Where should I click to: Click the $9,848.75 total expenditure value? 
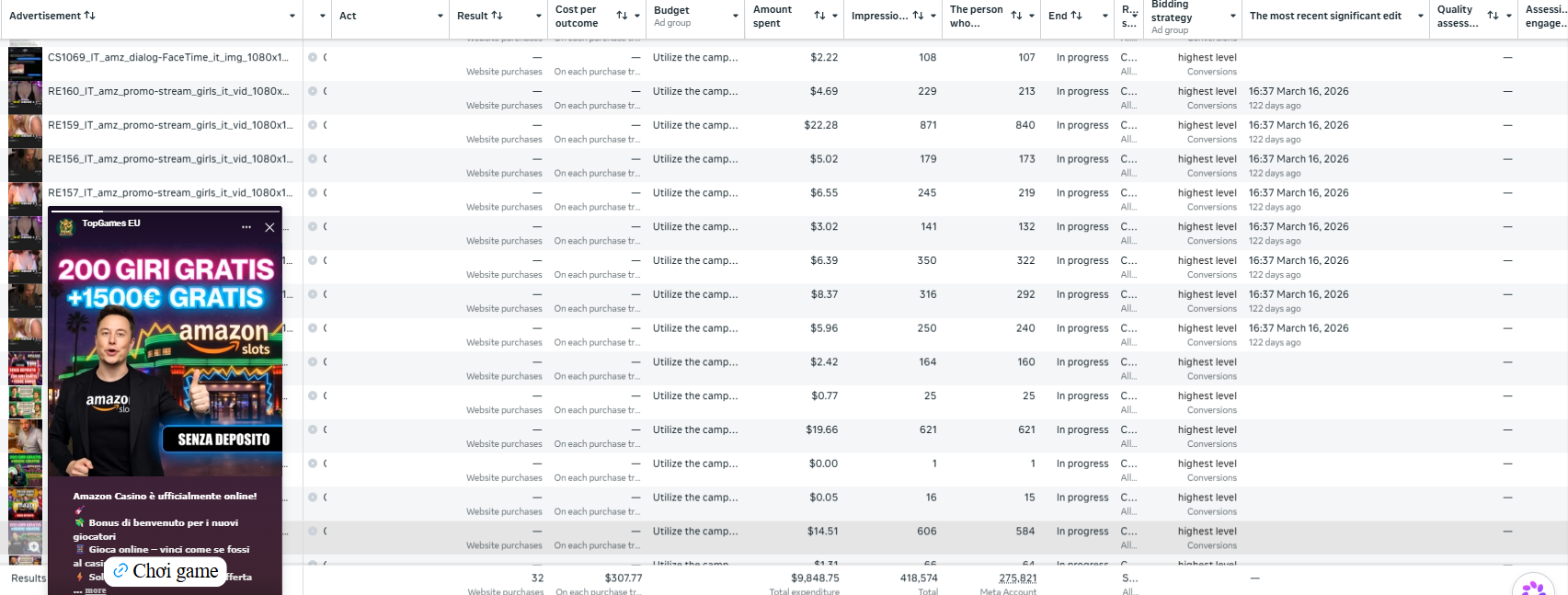815,578
